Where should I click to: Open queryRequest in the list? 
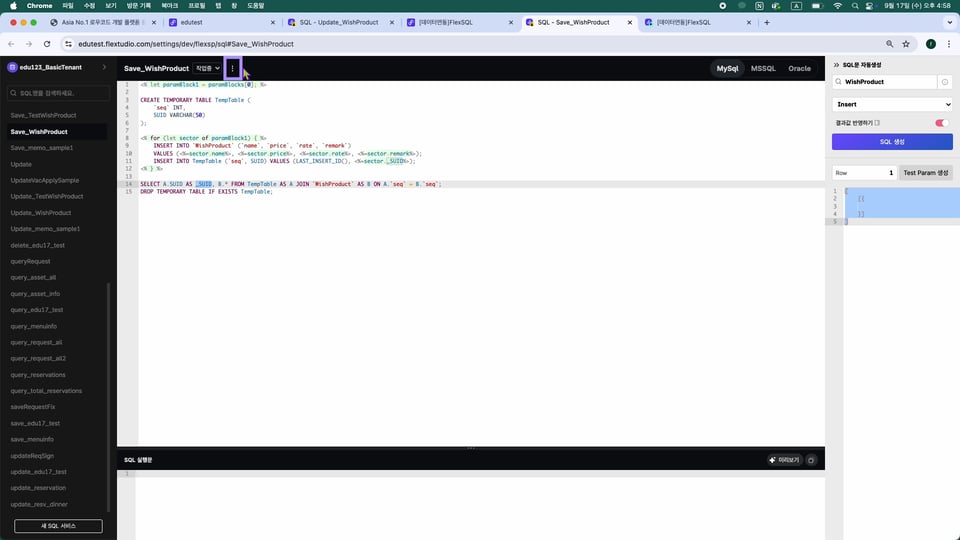(31, 261)
